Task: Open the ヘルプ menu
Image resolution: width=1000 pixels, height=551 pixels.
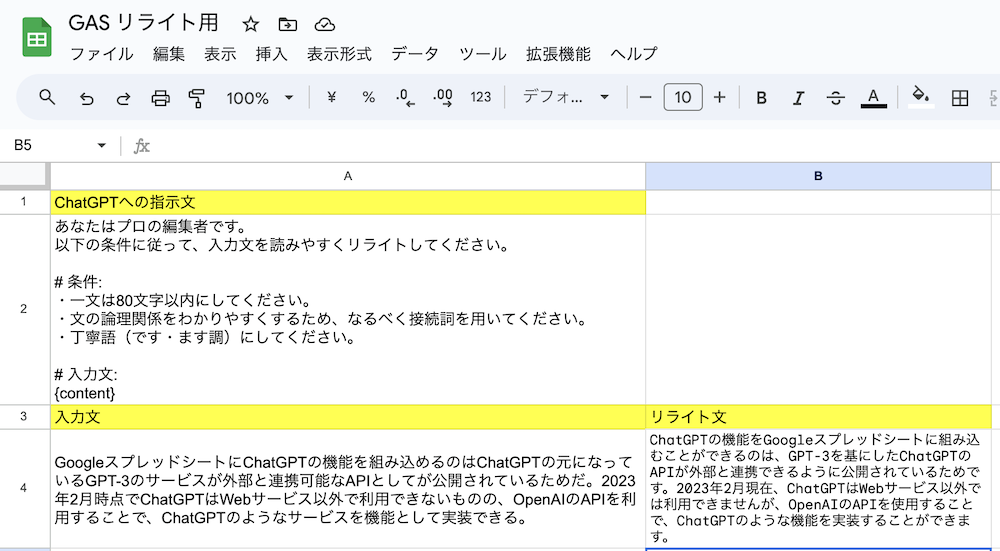Action: pyautogui.click(x=633, y=54)
